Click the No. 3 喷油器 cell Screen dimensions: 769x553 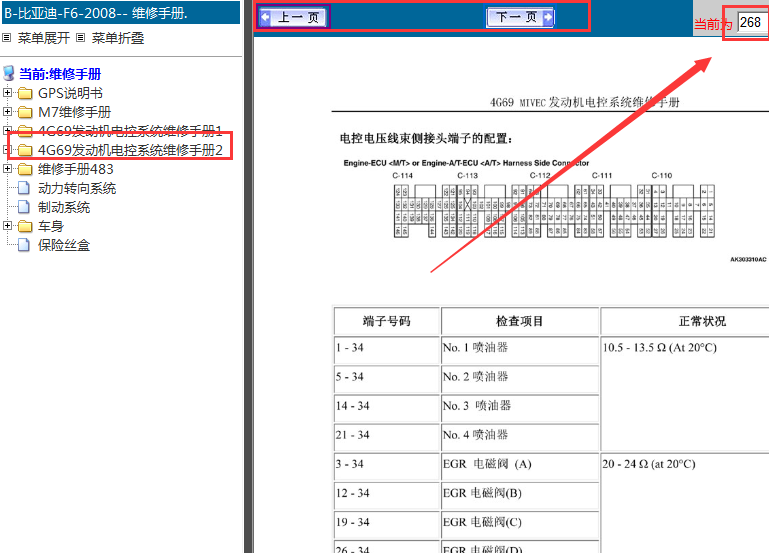(520, 408)
